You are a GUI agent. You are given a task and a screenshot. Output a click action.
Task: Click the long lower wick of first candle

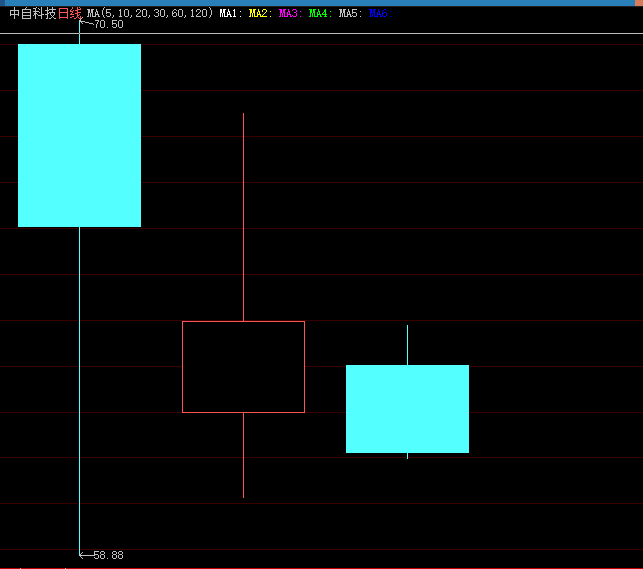click(x=79, y=390)
